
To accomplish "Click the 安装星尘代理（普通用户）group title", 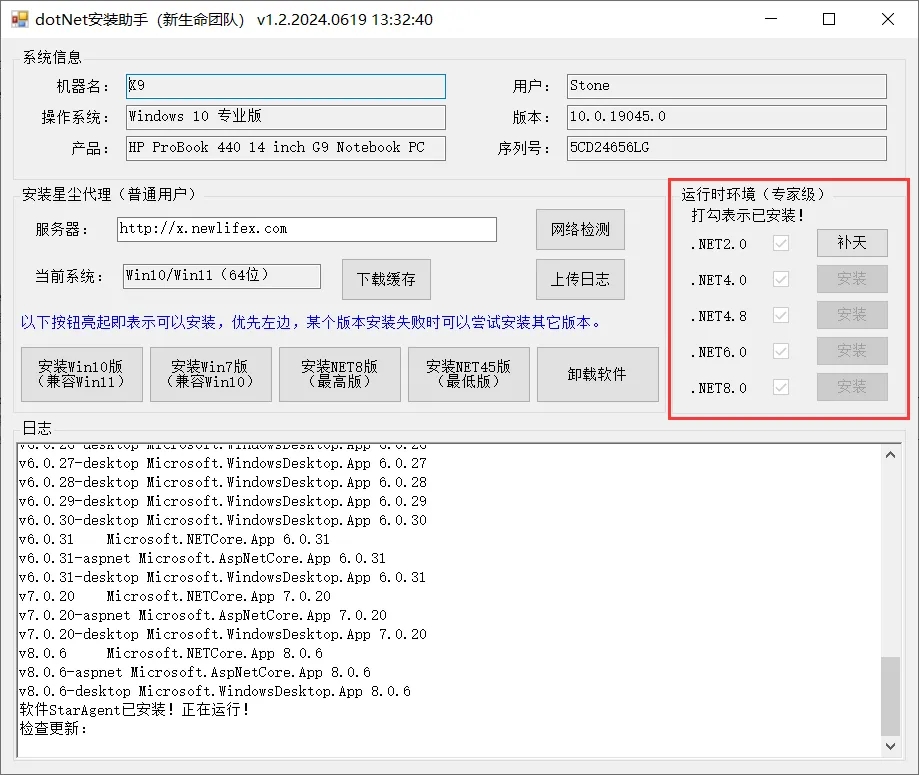I will pos(110,194).
